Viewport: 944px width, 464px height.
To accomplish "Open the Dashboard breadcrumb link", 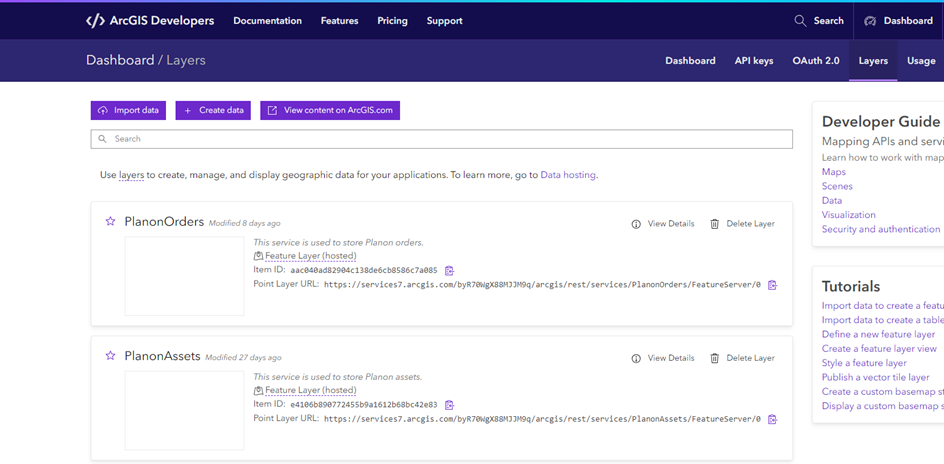I will point(120,60).
